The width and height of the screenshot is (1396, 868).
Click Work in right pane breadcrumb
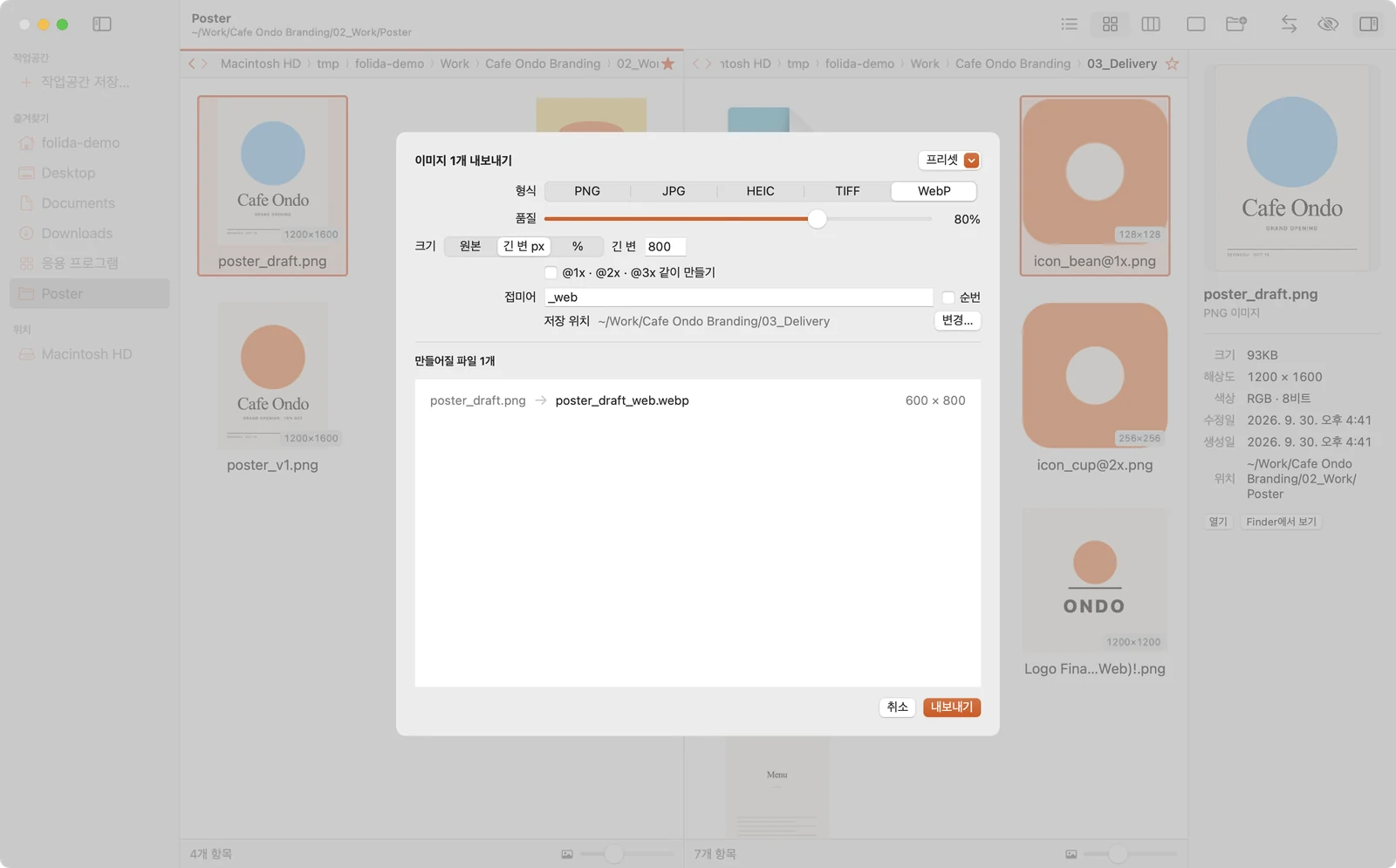925,64
